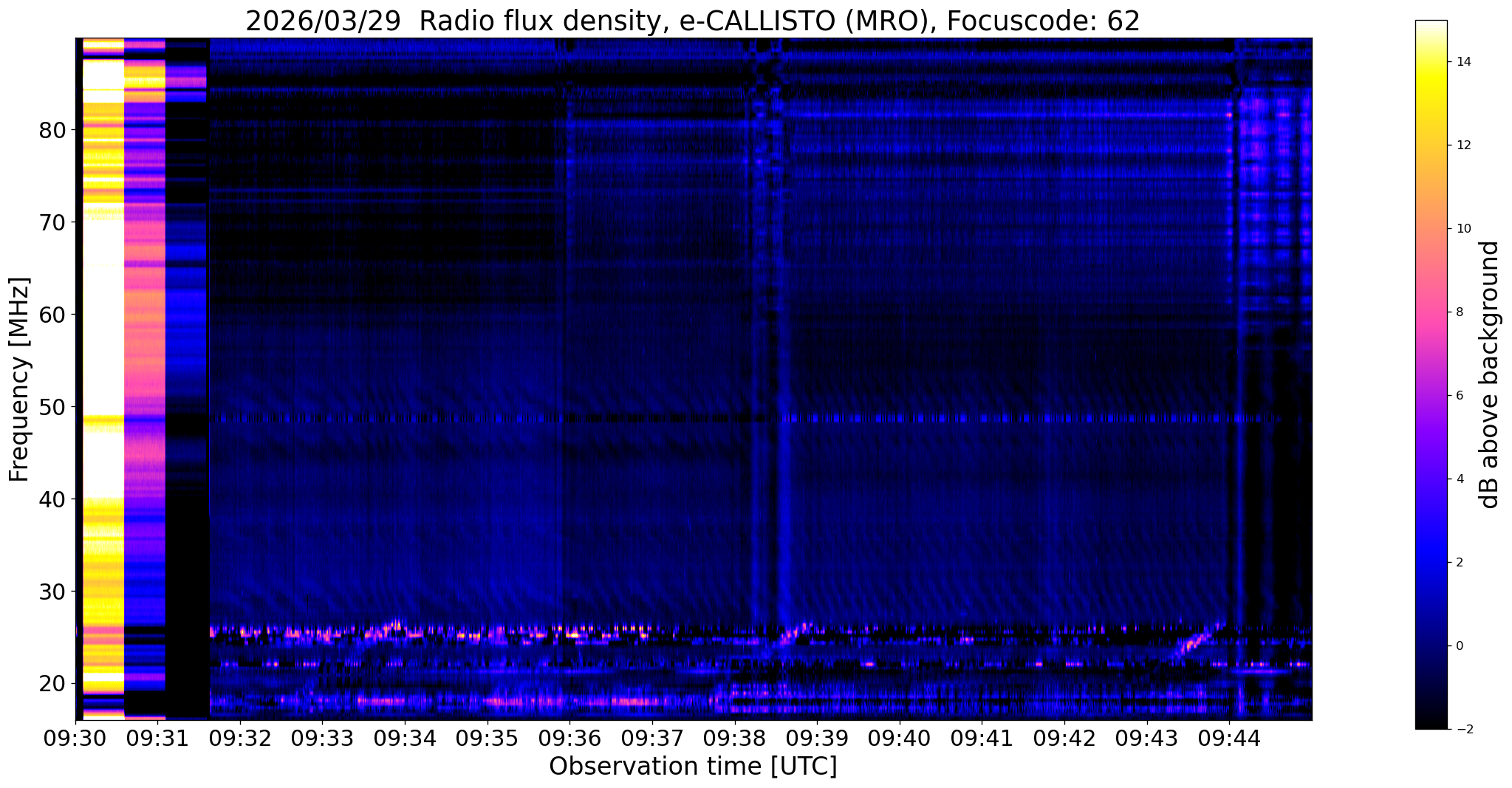
Task: Click the 09:42 time tick label
Action: (1064, 737)
